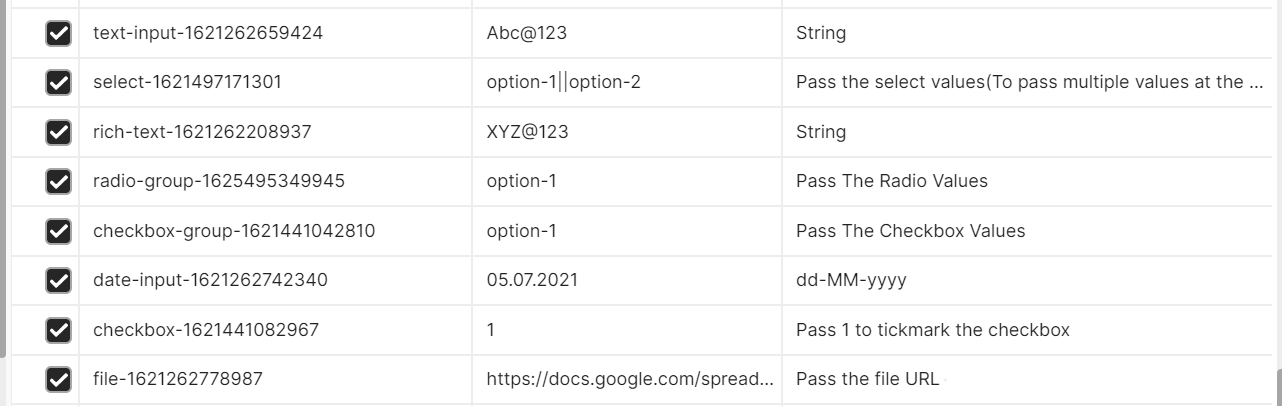Deselect the rich-text-1621262208937 checkbox
Viewport: 1282px width, 406px height.
pyautogui.click(x=59, y=132)
